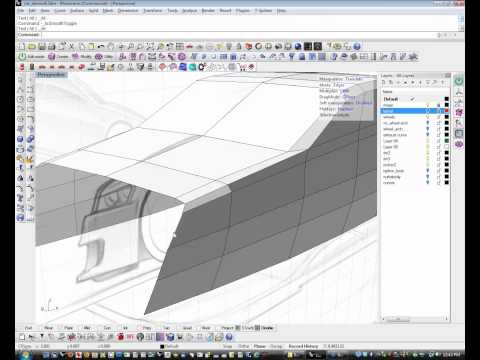
Task: Click the red color swatch of highlighted layer
Action: pyautogui.click(x=447, y=111)
